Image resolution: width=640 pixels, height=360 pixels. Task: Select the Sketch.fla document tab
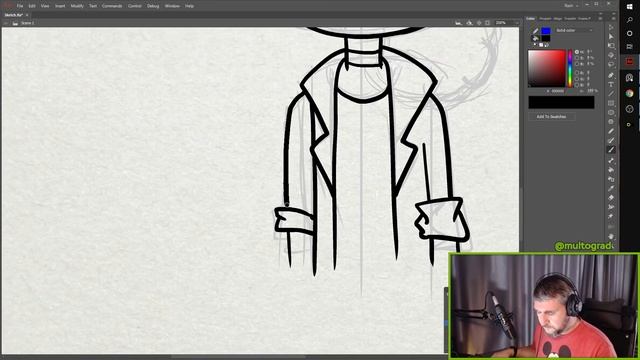pos(13,15)
